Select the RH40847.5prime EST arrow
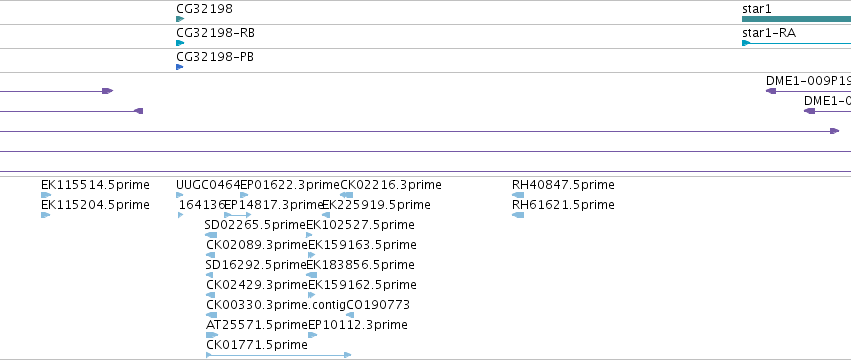851x360 pixels. point(518,195)
